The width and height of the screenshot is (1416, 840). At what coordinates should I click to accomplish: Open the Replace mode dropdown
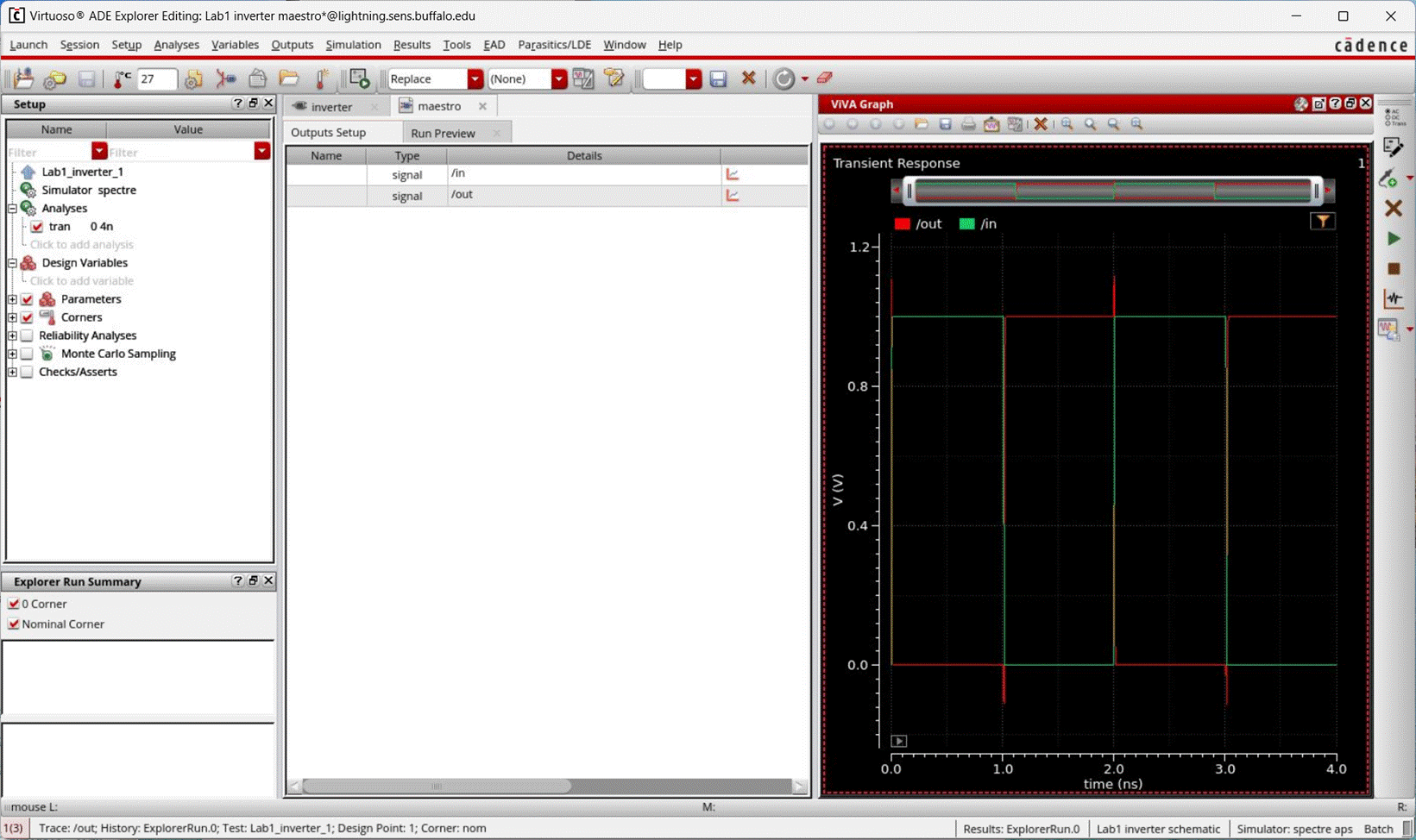pyautogui.click(x=475, y=78)
